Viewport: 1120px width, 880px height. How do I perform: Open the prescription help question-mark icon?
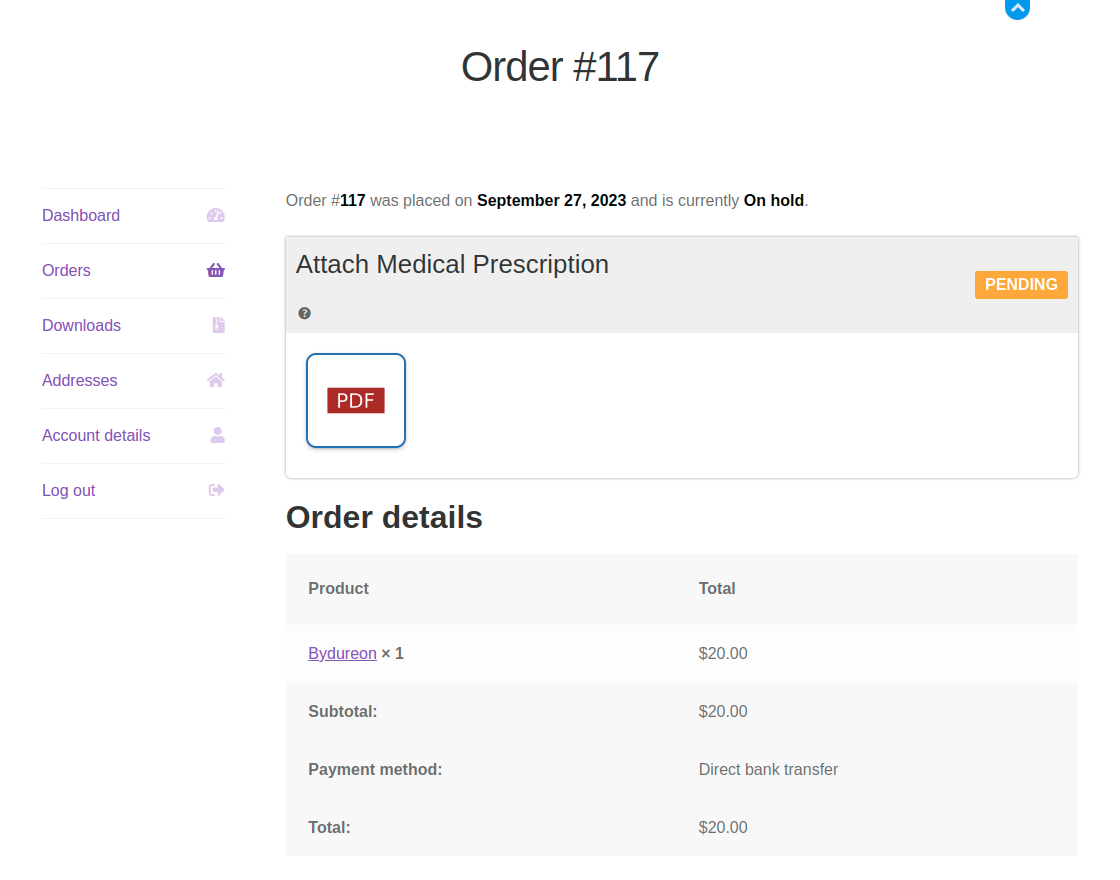[304, 312]
